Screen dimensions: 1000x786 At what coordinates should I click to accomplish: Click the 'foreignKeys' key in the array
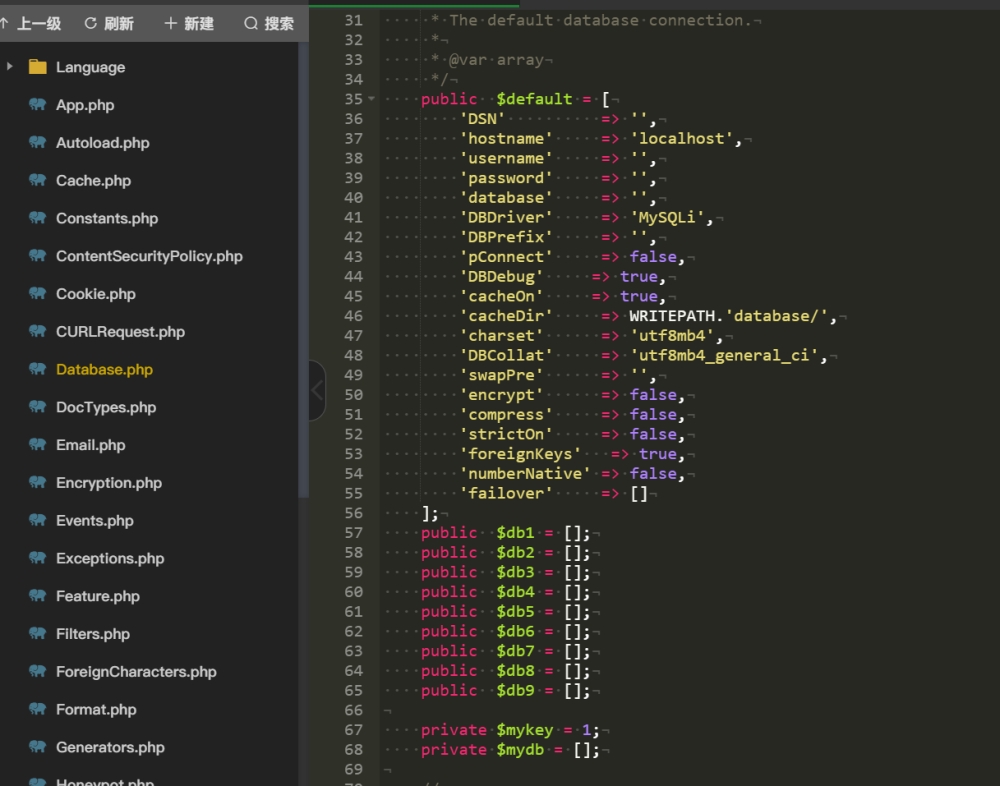[520, 454]
